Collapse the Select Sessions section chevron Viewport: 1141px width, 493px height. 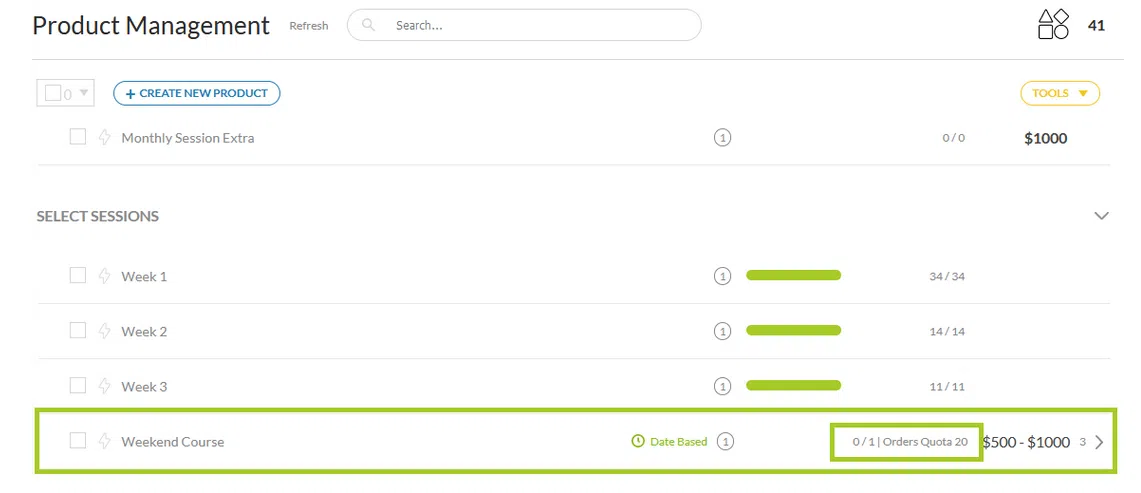pyautogui.click(x=1101, y=216)
